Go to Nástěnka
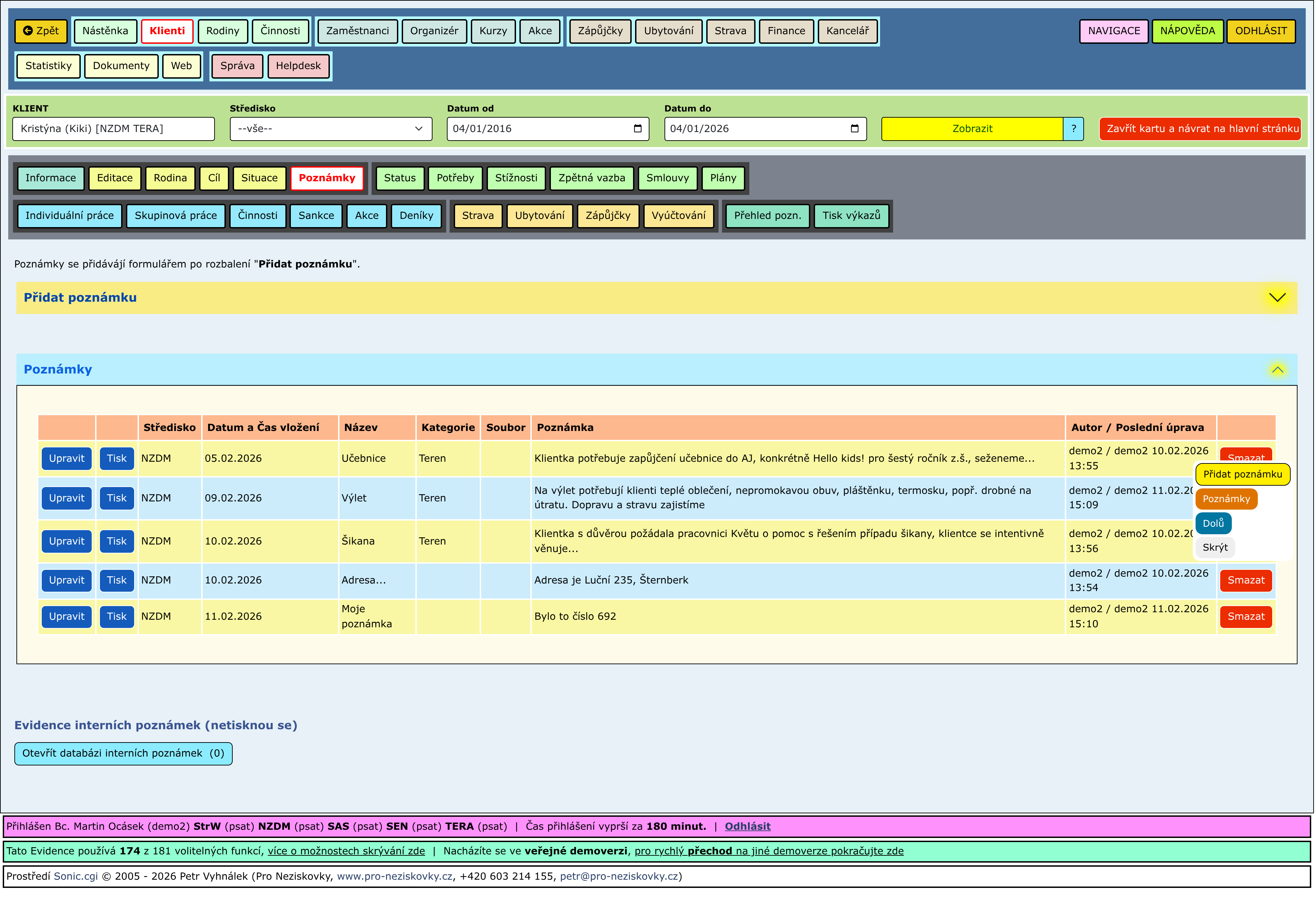 tap(105, 31)
